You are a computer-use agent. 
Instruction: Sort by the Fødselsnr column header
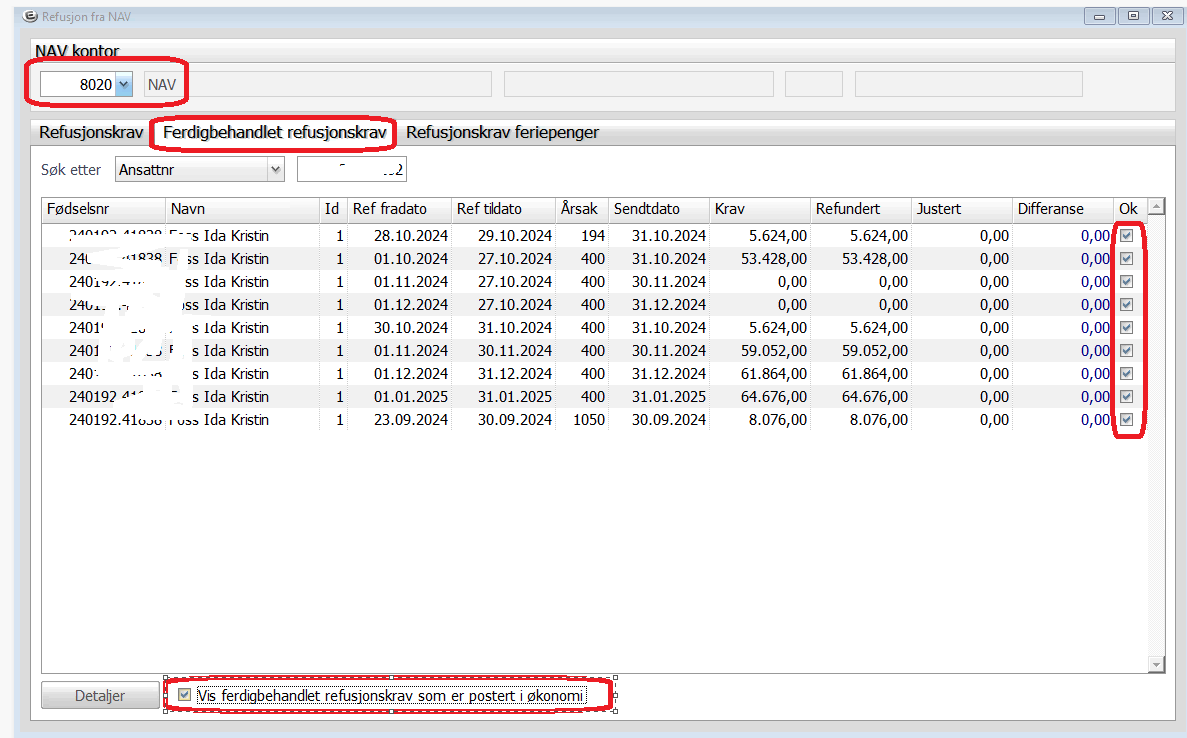104,209
